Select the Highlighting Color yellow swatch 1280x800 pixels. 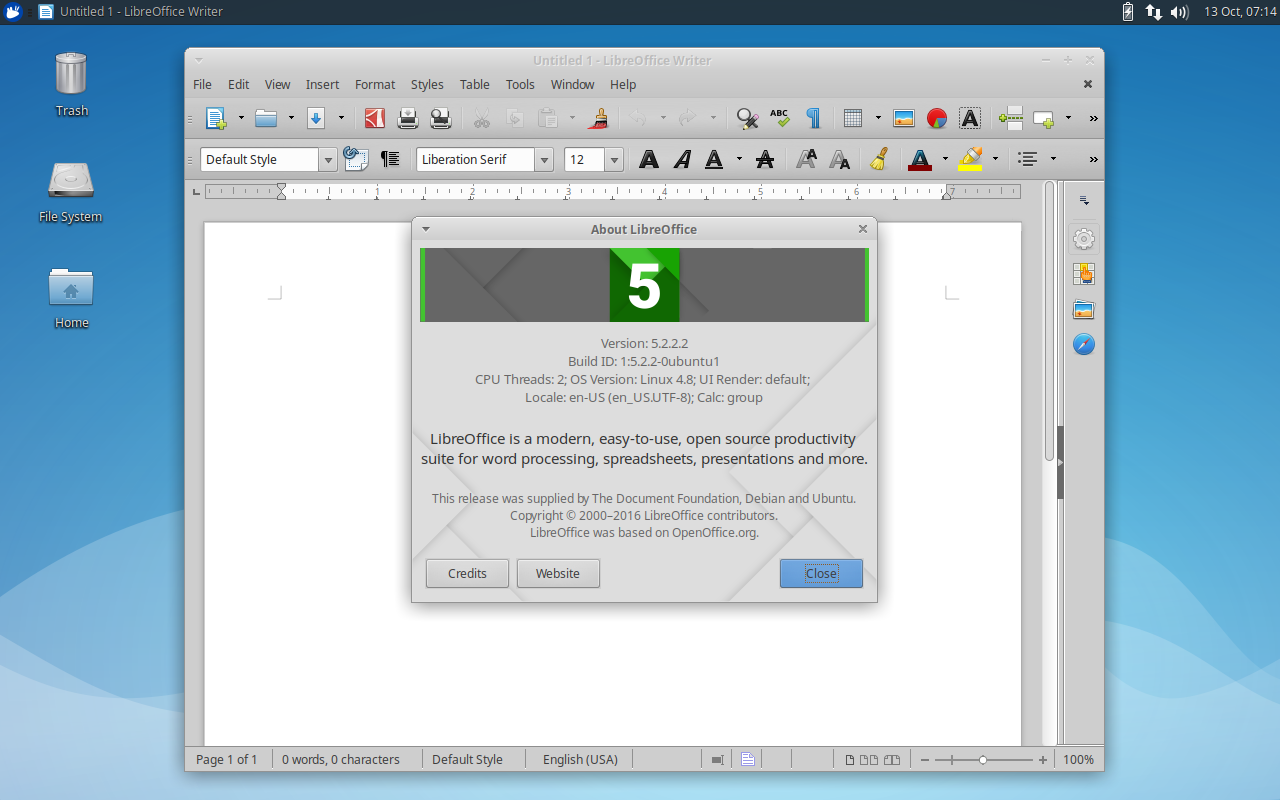968,165
